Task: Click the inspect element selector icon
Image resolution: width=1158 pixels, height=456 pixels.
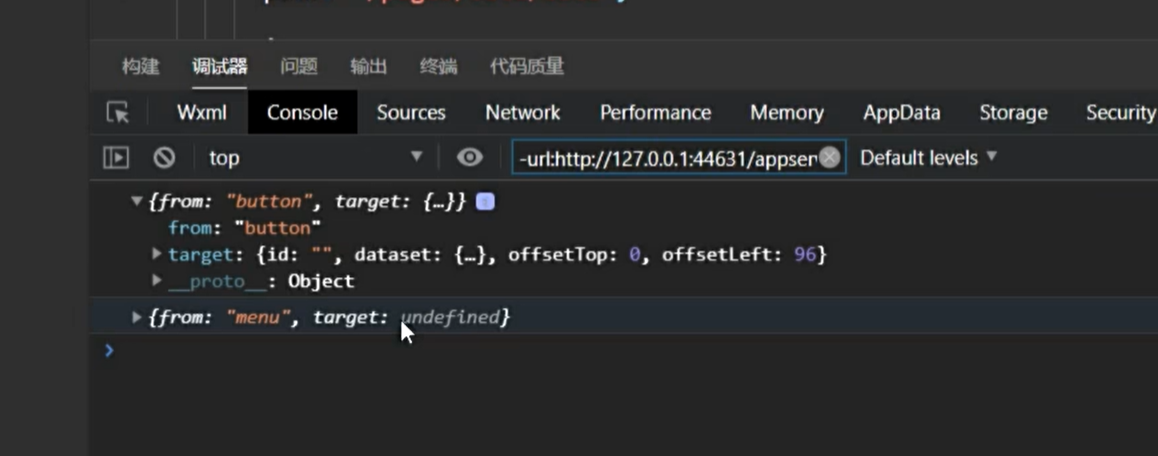Action: coord(118,113)
